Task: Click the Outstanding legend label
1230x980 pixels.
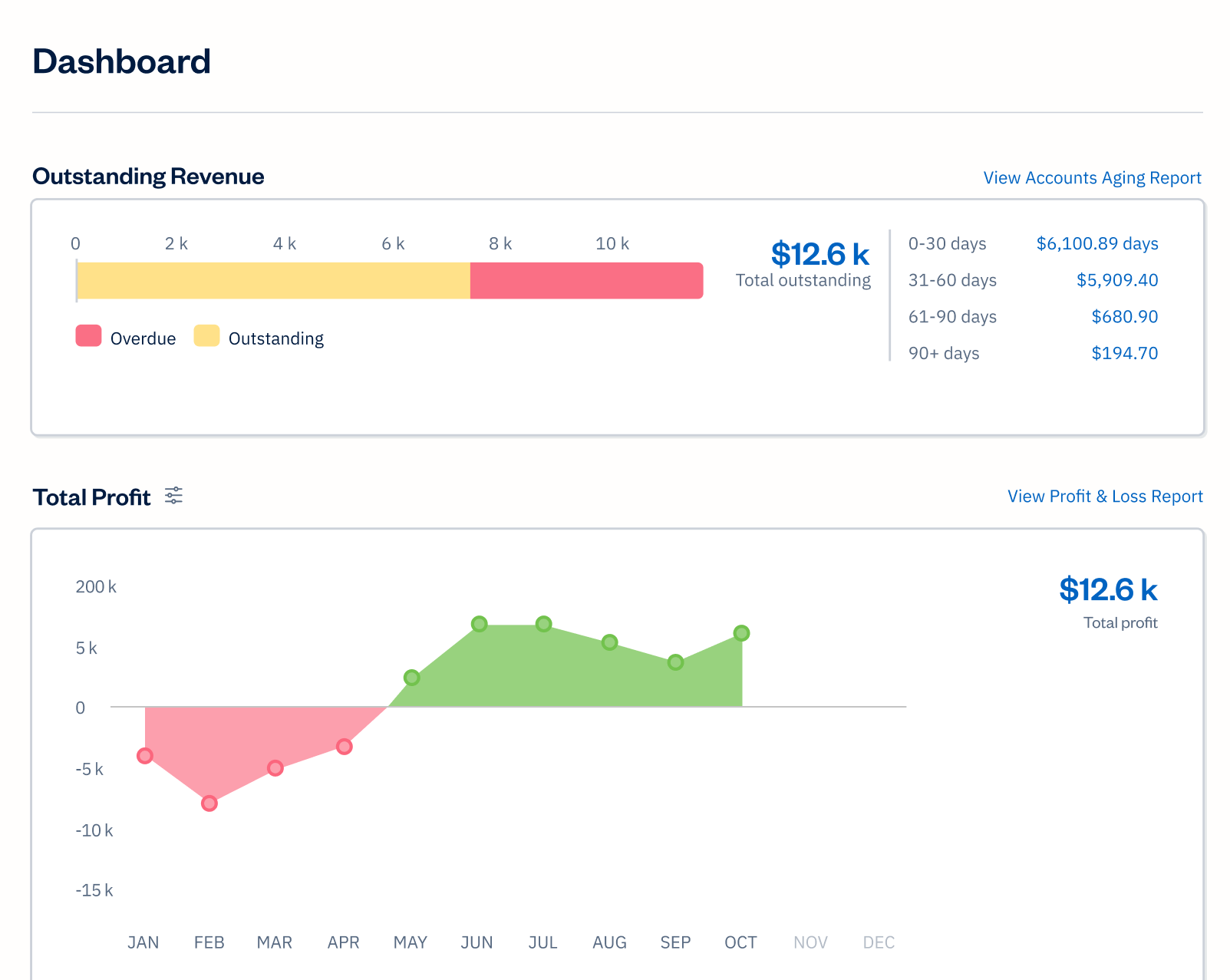Action: [276, 339]
